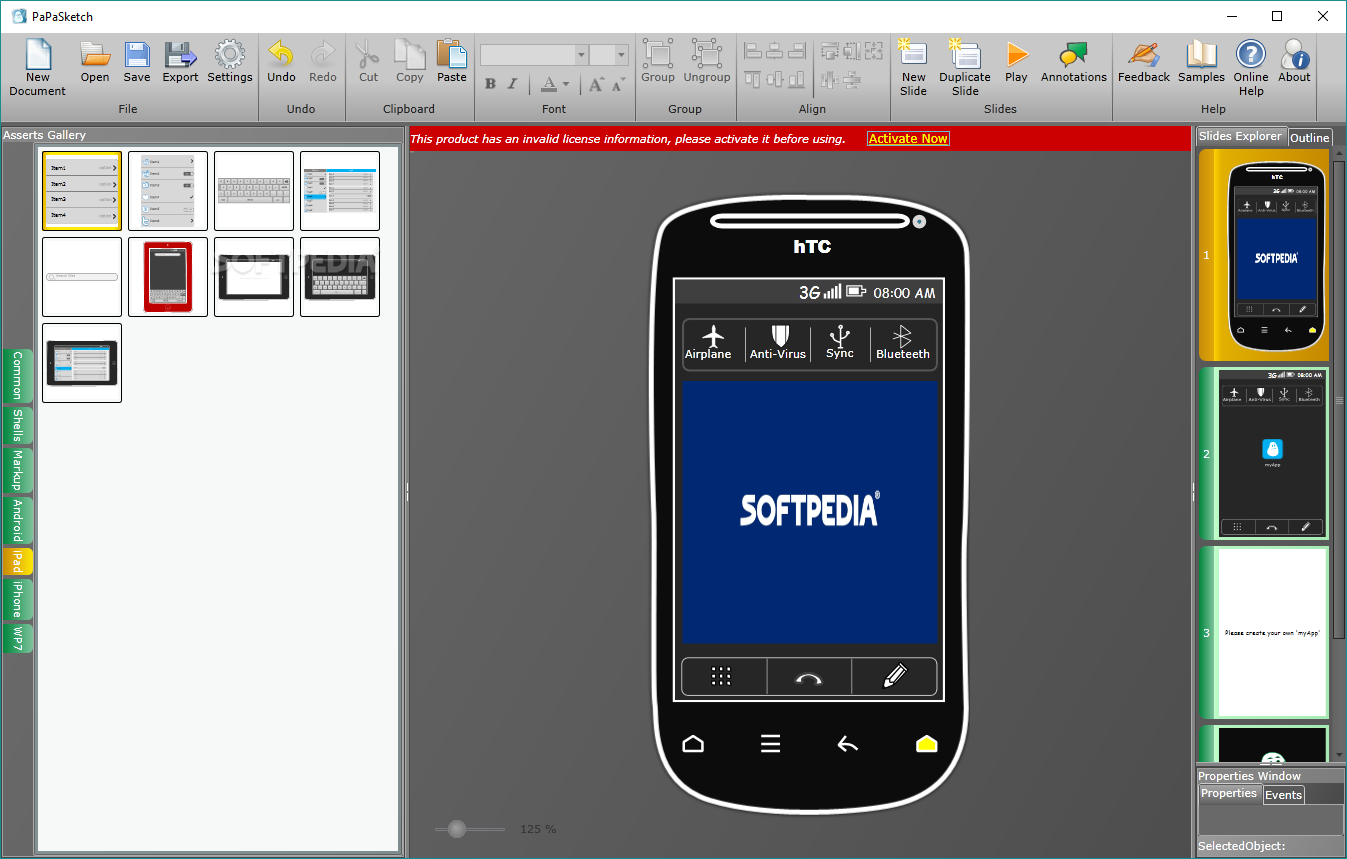Save the current document

click(137, 62)
